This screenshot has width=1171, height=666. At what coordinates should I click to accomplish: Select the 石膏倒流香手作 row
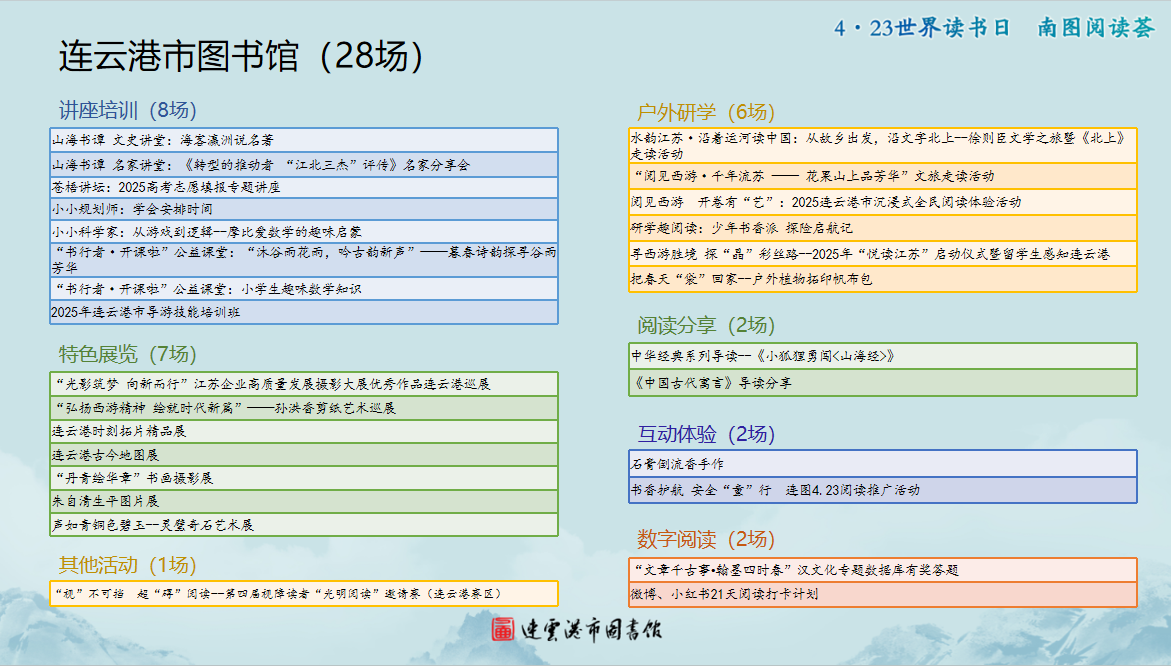(882, 464)
